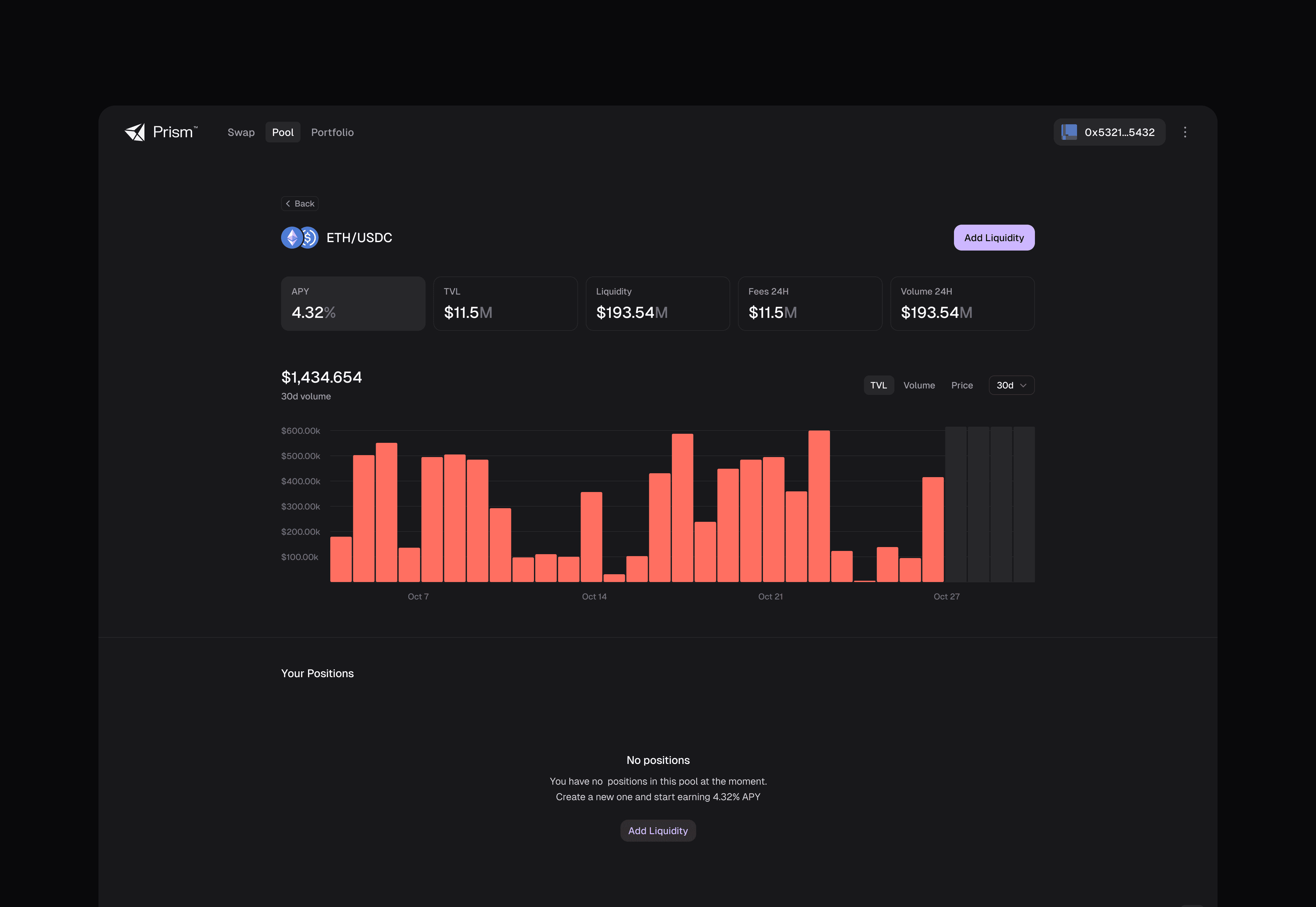Open the three-dot more options menu
This screenshot has height=907, width=1316.
1185,132
